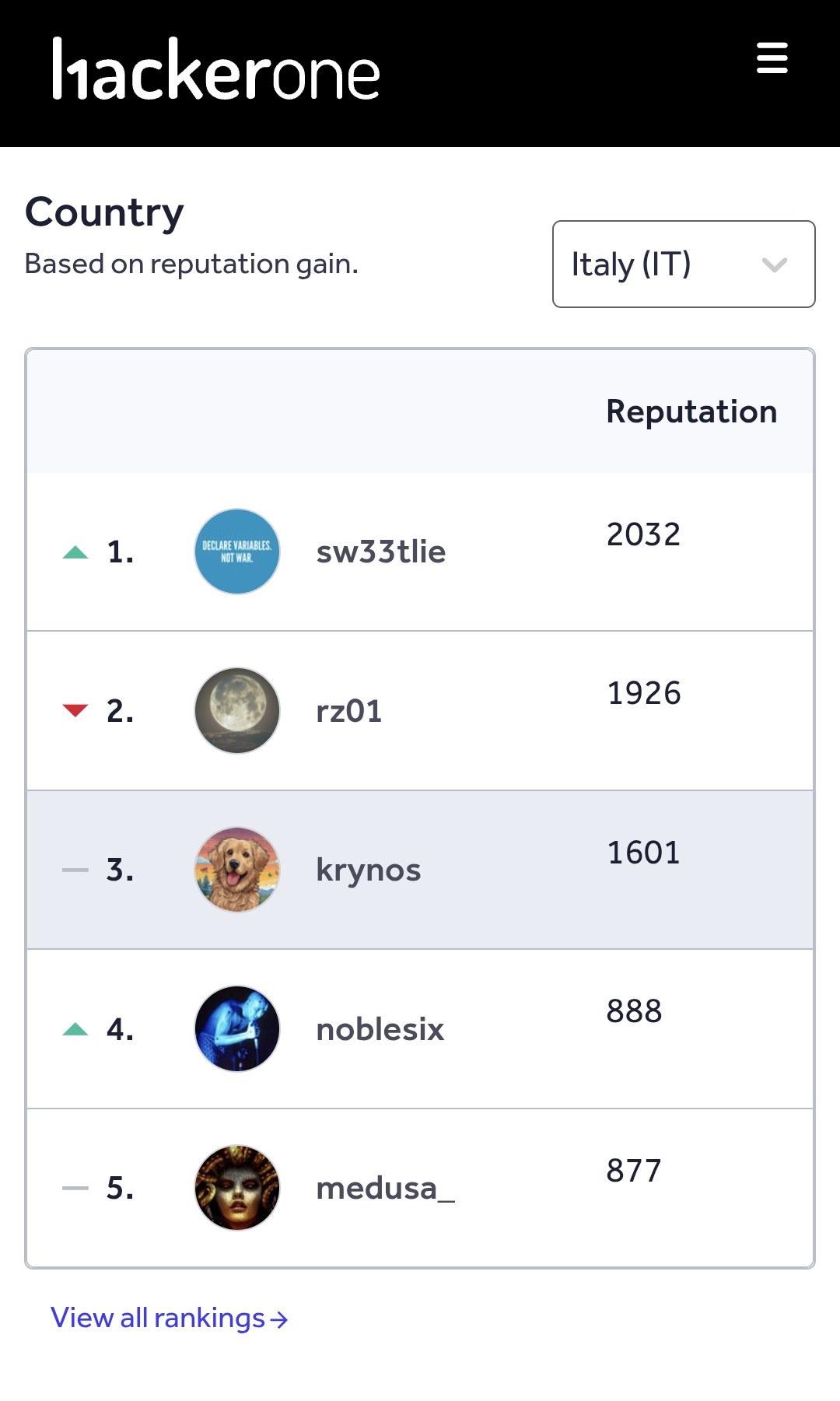Open the Italy (IT) country dropdown
Viewport: 840px width, 1401px height.
(x=683, y=264)
